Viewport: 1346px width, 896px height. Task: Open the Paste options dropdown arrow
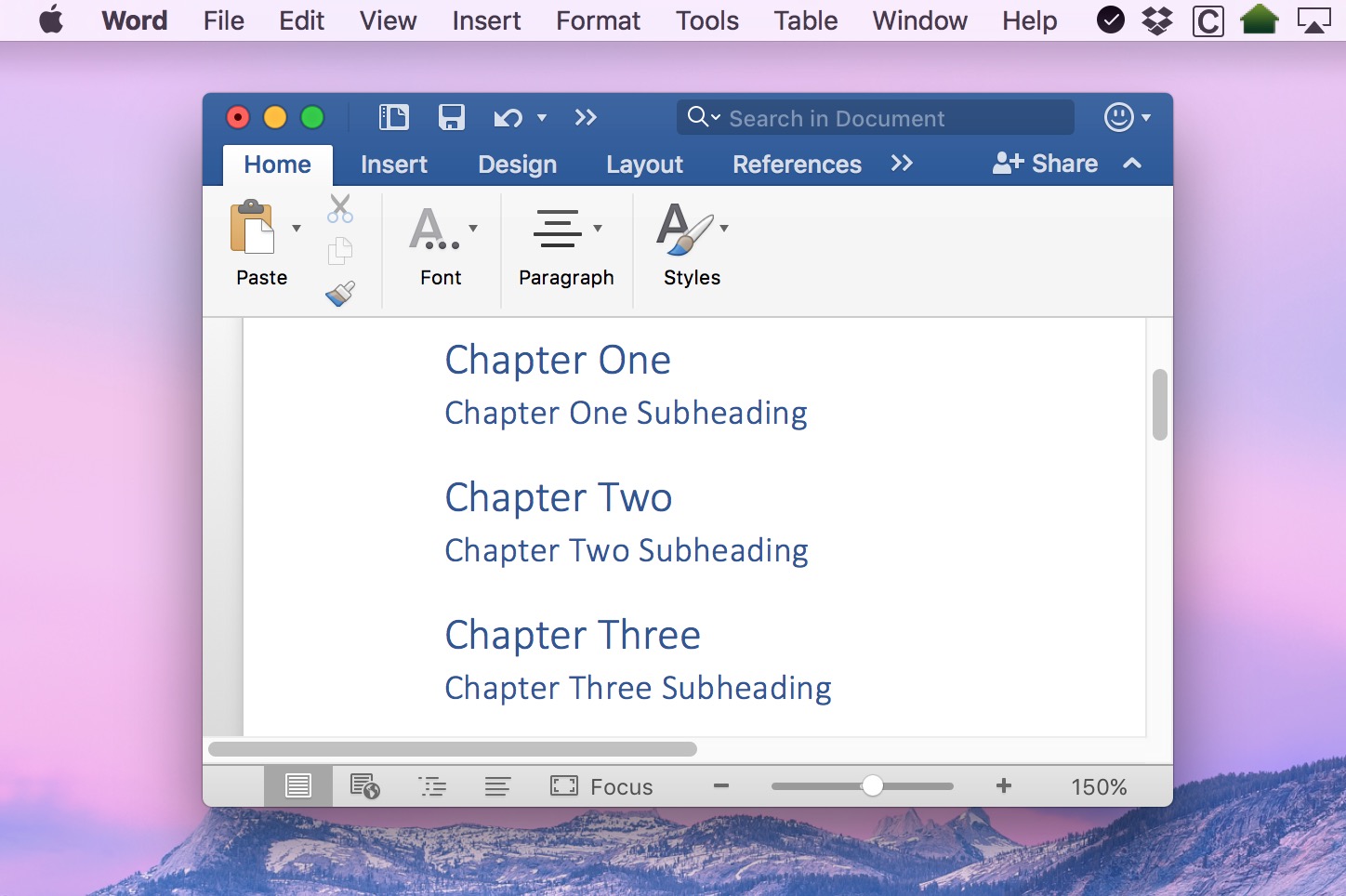297,229
